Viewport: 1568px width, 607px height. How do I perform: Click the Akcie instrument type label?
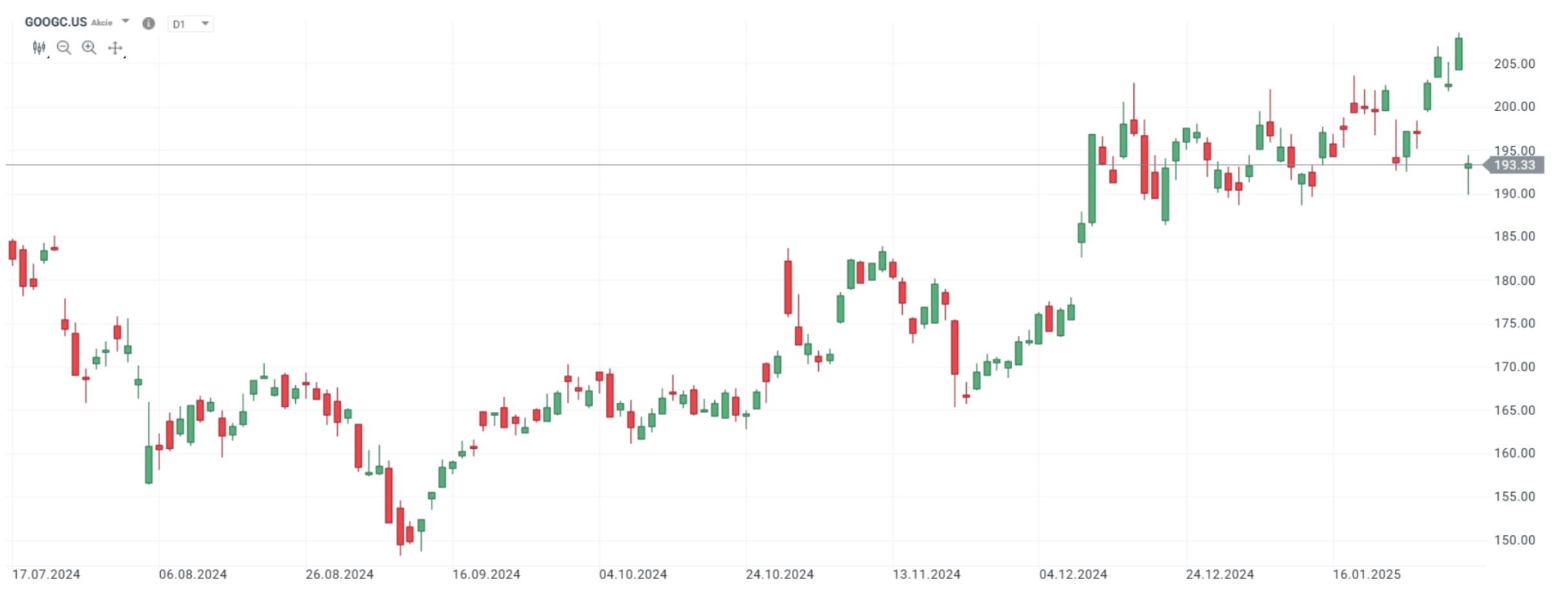(x=101, y=23)
